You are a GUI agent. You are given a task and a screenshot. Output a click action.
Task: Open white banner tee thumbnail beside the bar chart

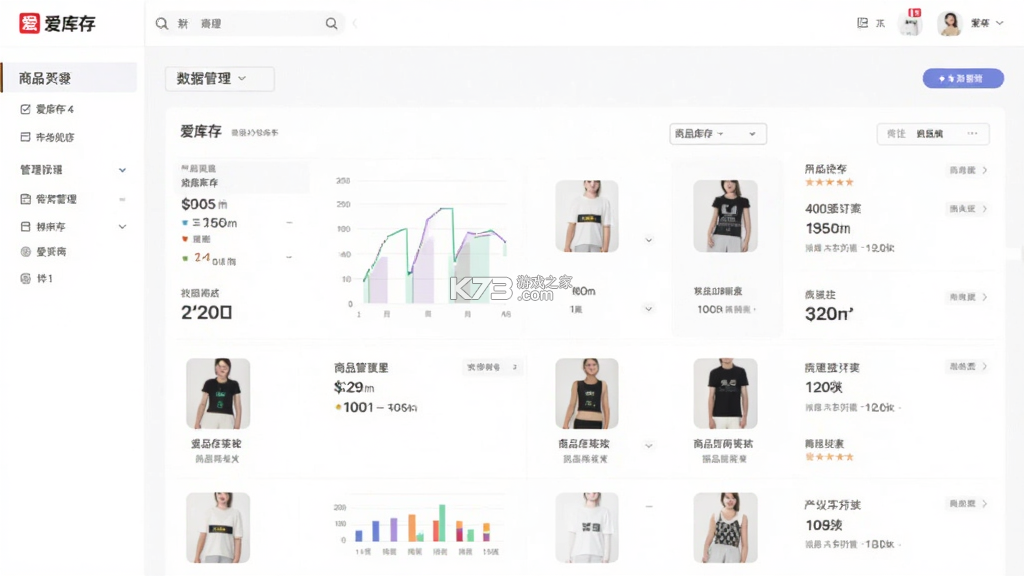tap(217, 528)
